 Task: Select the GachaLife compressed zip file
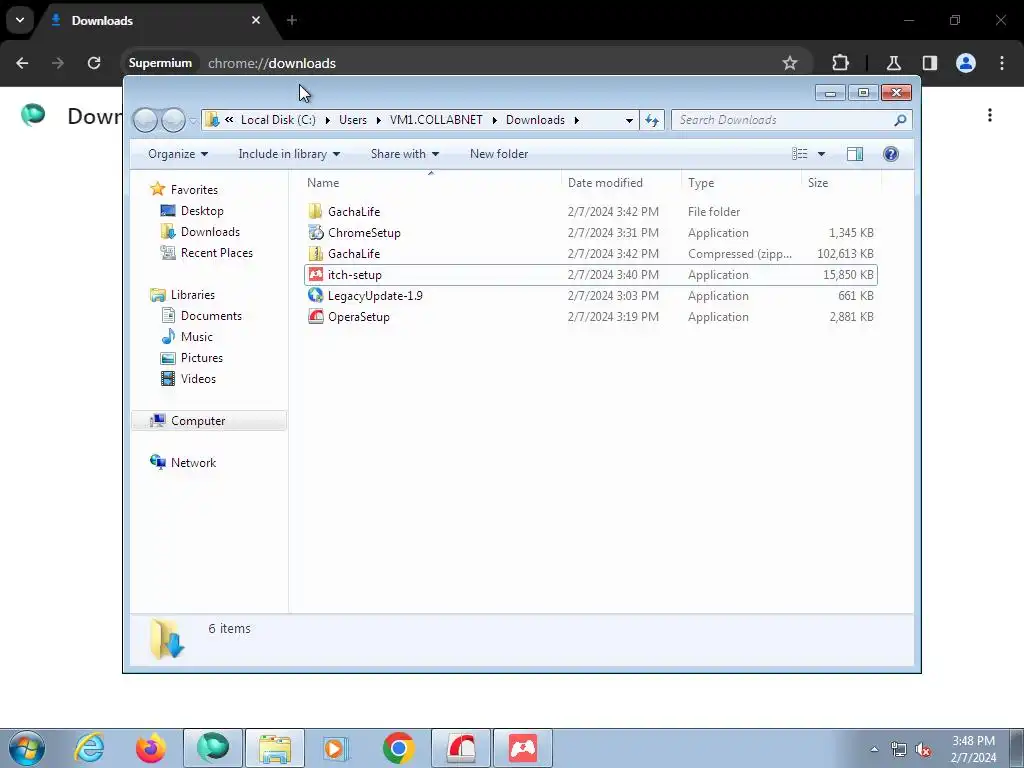tap(591, 253)
